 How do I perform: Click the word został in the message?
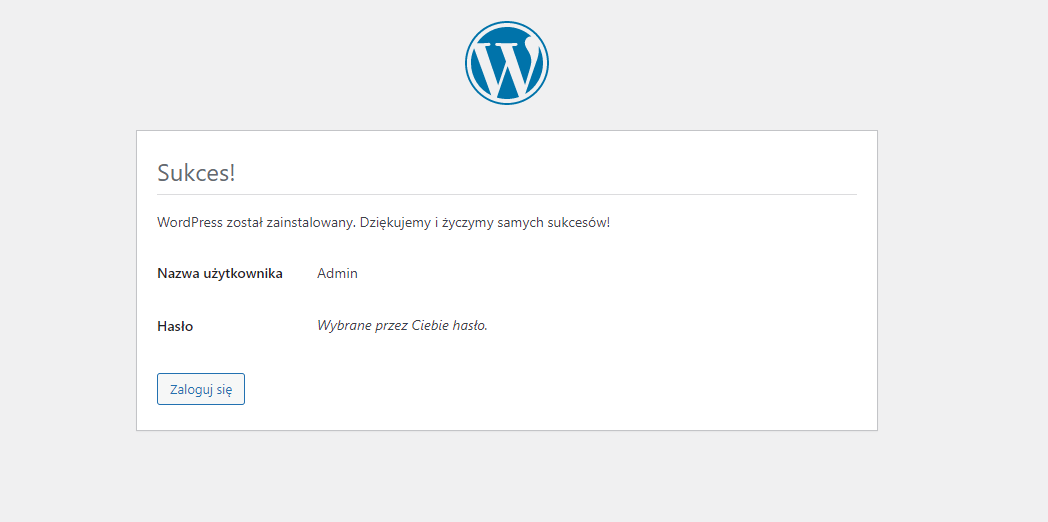[246, 222]
